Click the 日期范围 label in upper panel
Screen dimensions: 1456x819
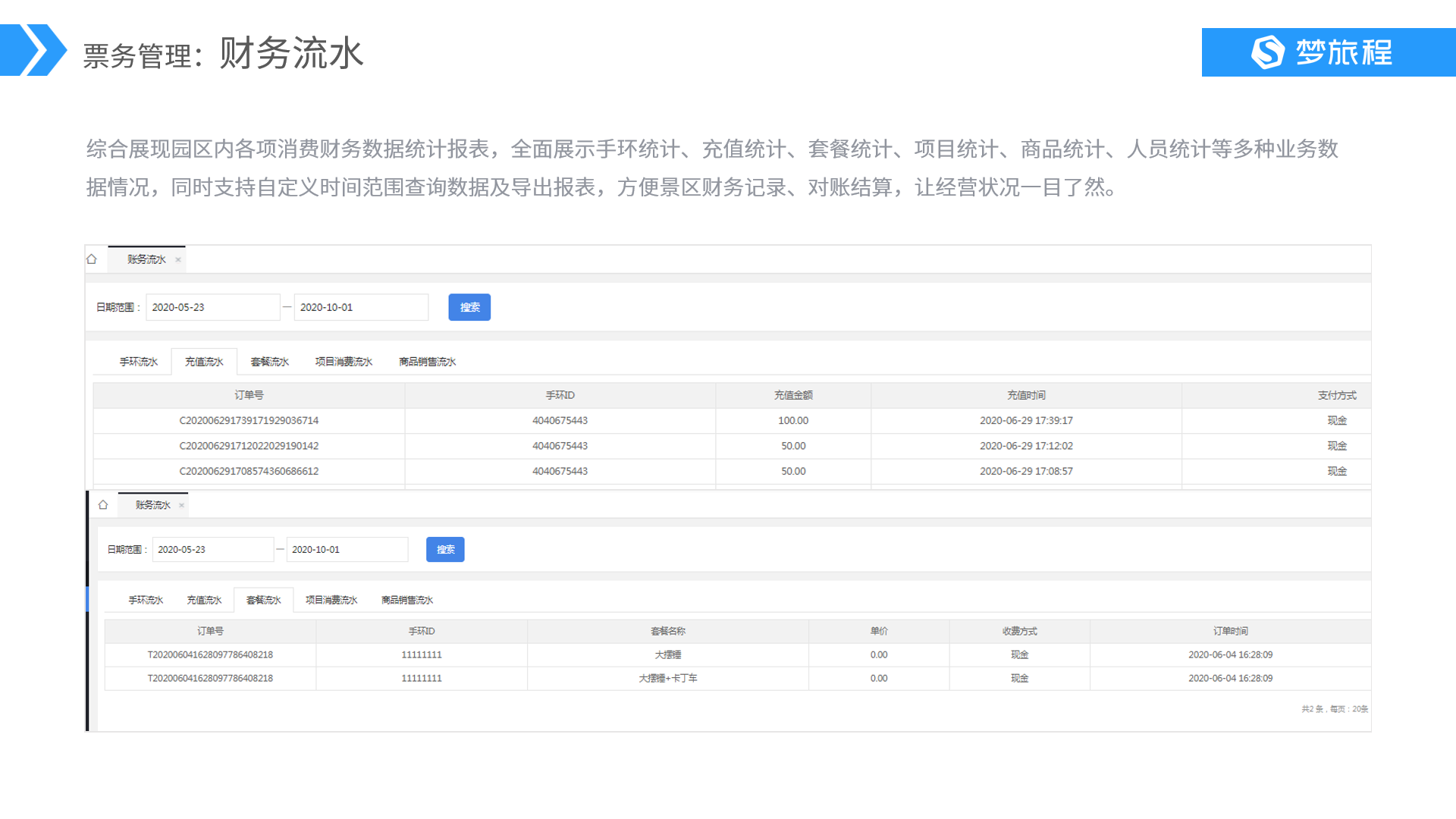(x=118, y=307)
